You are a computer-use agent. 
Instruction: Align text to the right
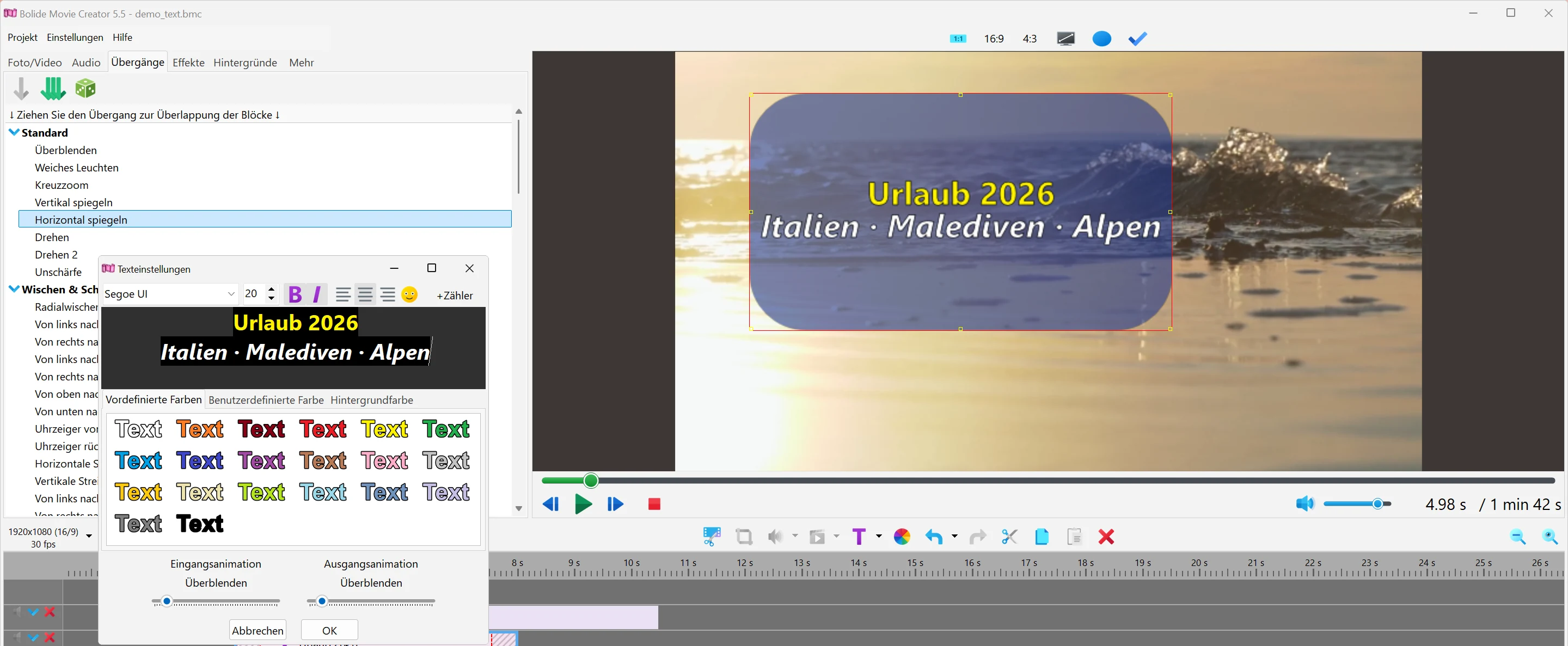388,295
